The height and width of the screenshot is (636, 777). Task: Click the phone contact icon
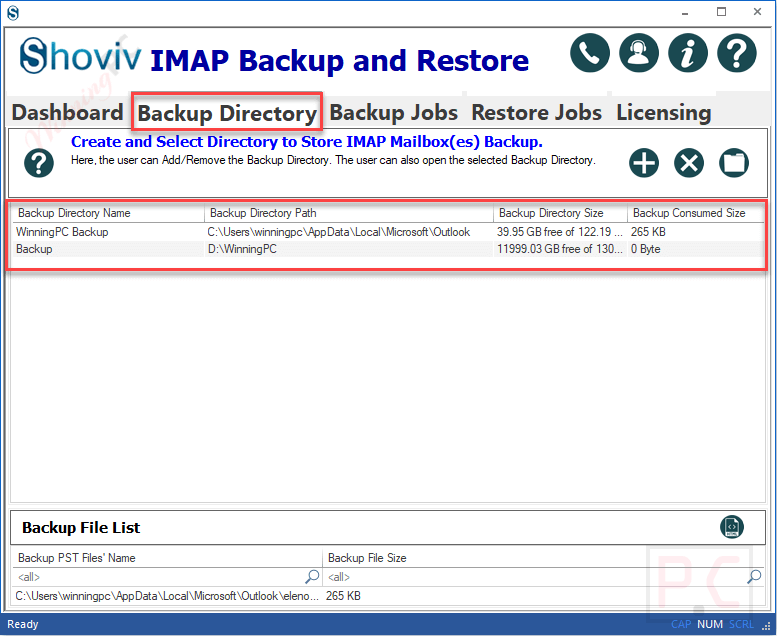590,53
